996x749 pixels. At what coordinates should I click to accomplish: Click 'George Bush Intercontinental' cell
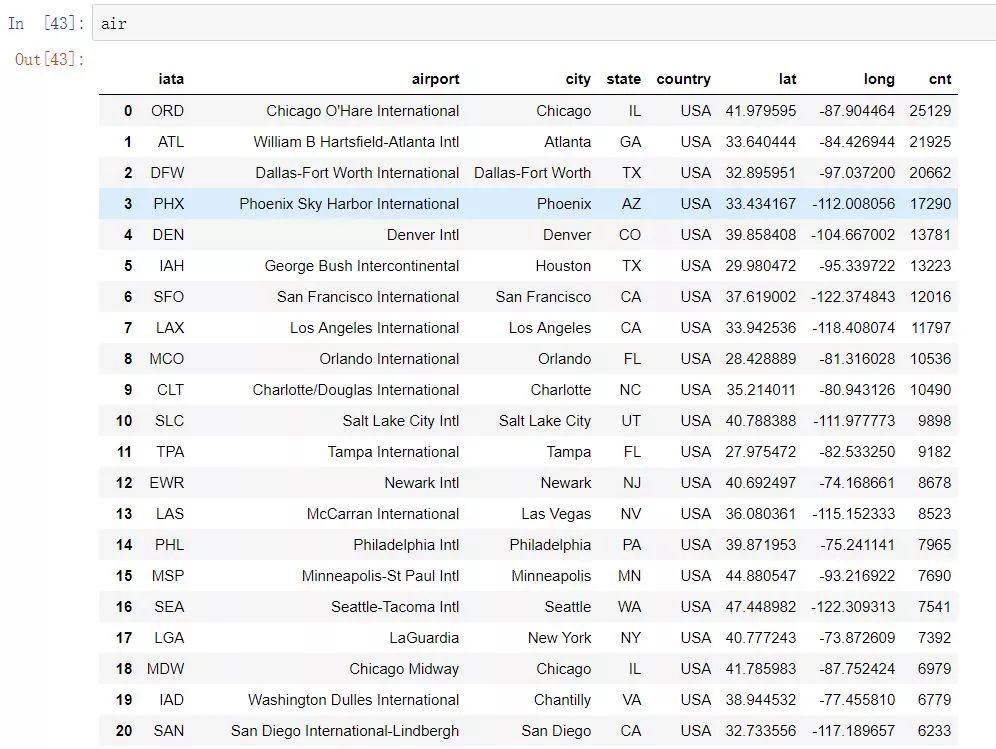tap(361, 266)
